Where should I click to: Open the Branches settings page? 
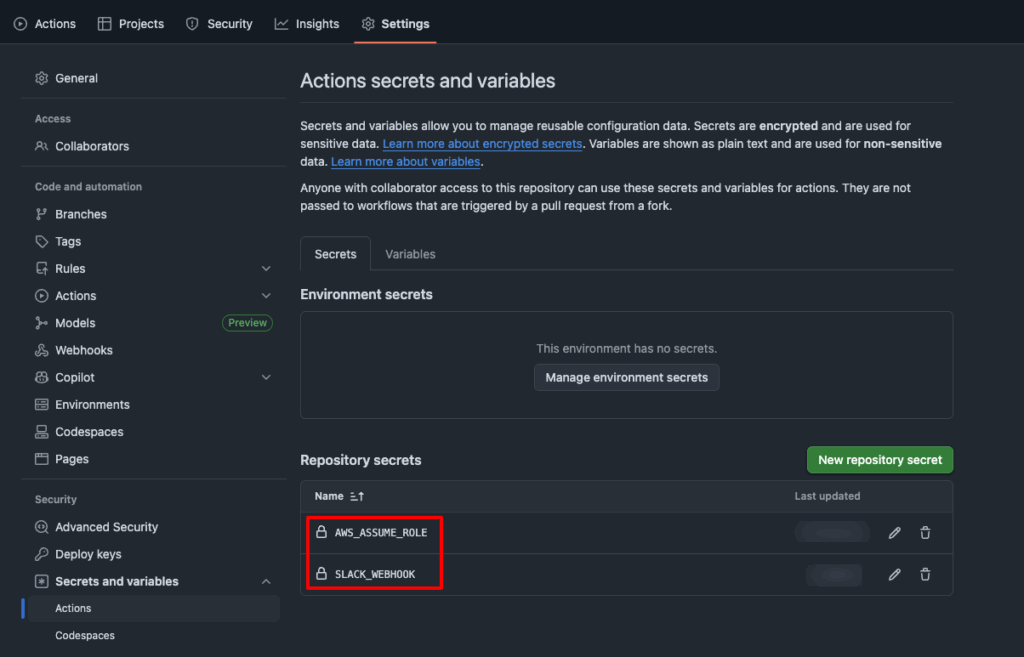81,214
